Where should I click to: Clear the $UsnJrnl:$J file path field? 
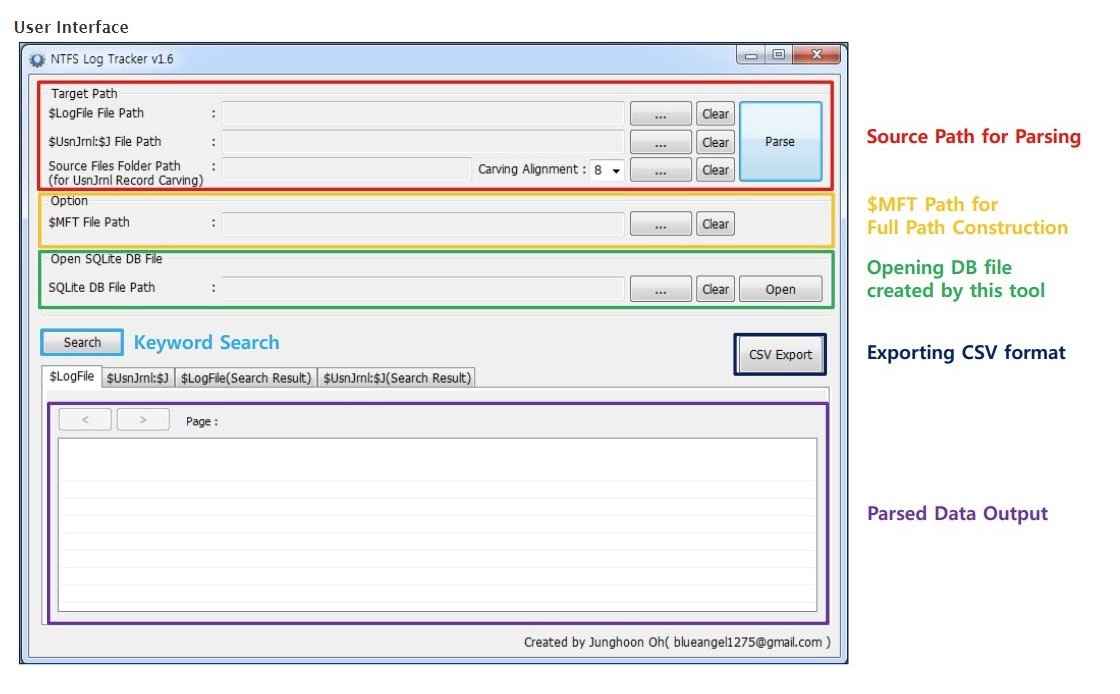coord(715,142)
